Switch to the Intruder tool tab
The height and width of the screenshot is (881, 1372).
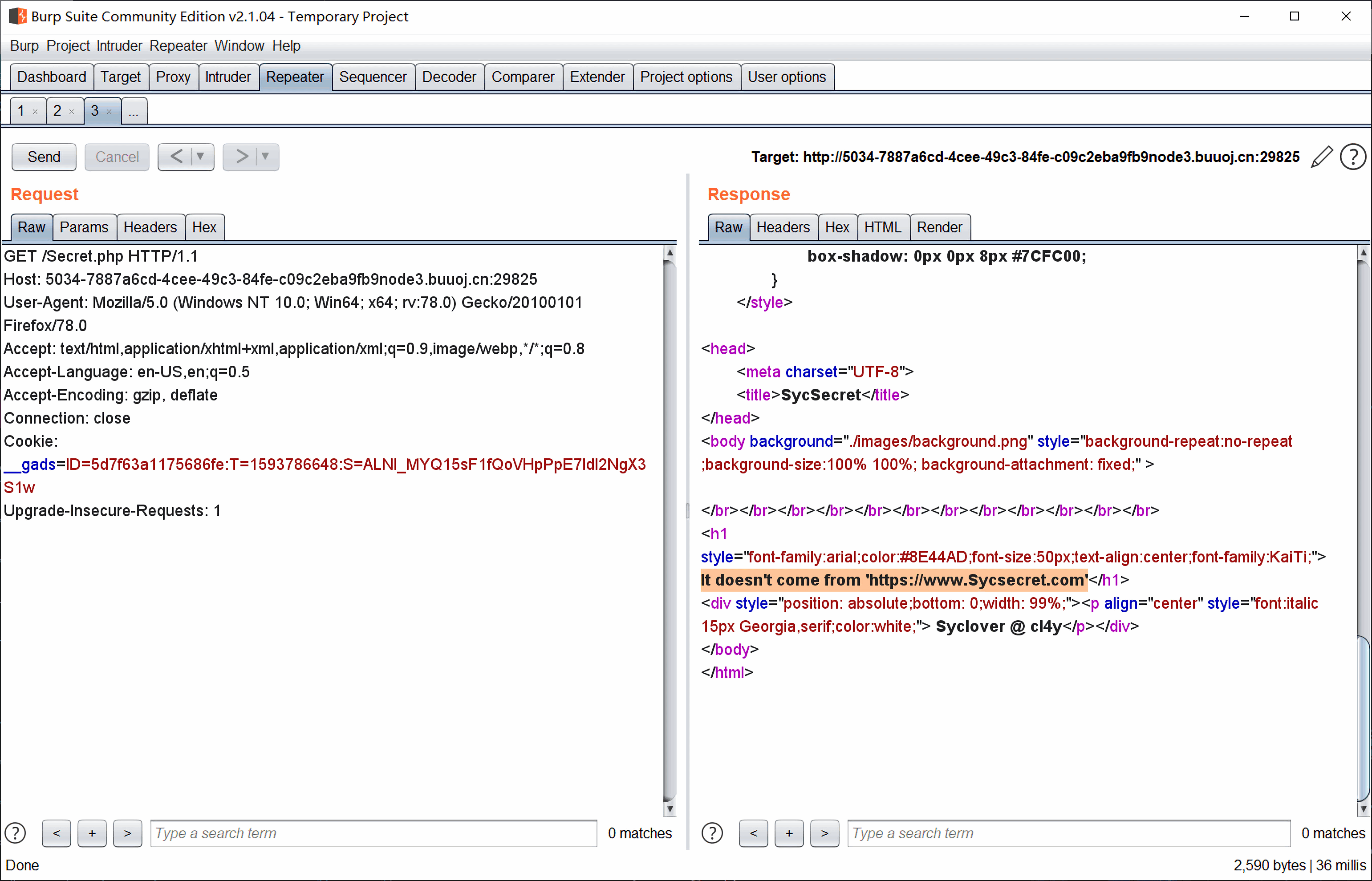click(x=228, y=77)
